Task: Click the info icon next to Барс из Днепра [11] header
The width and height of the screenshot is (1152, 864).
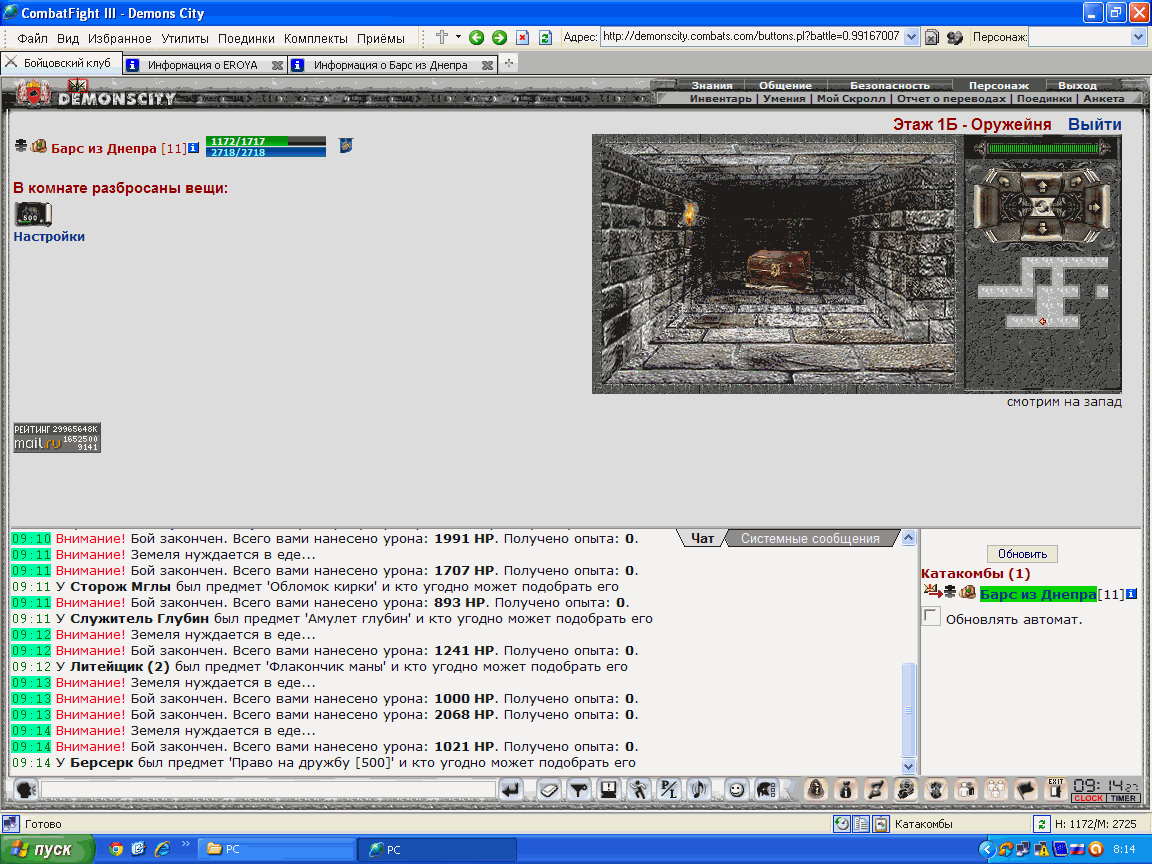Action: point(193,148)
